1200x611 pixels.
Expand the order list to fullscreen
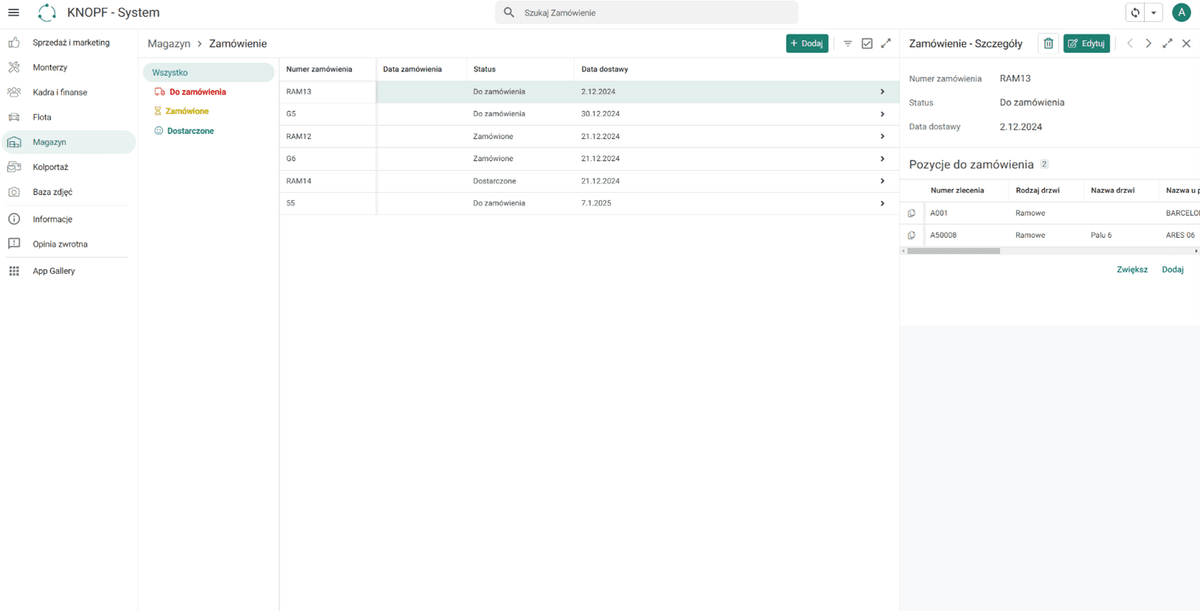tap(886, 43)
